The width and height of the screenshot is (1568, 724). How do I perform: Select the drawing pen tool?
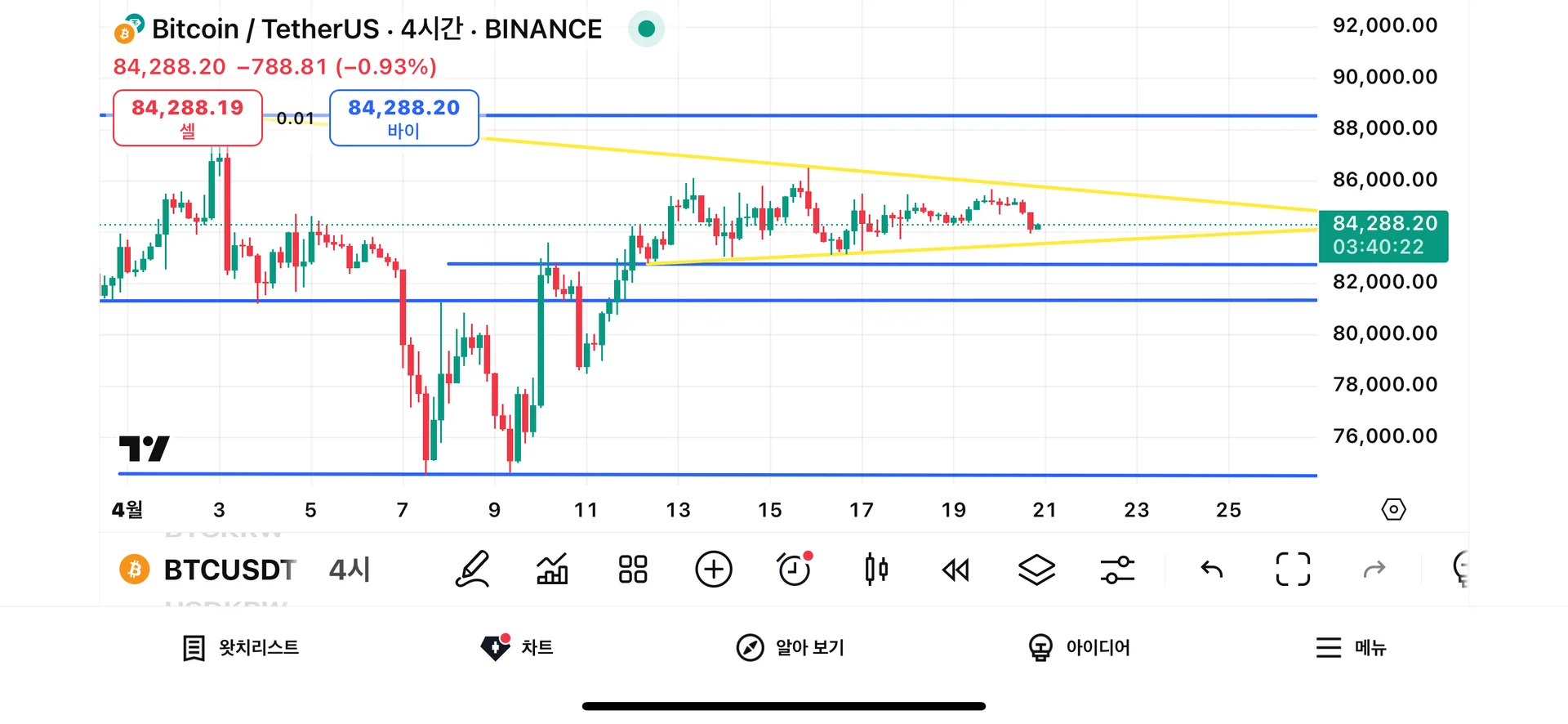pyautogui.click(x=472, y=570)
